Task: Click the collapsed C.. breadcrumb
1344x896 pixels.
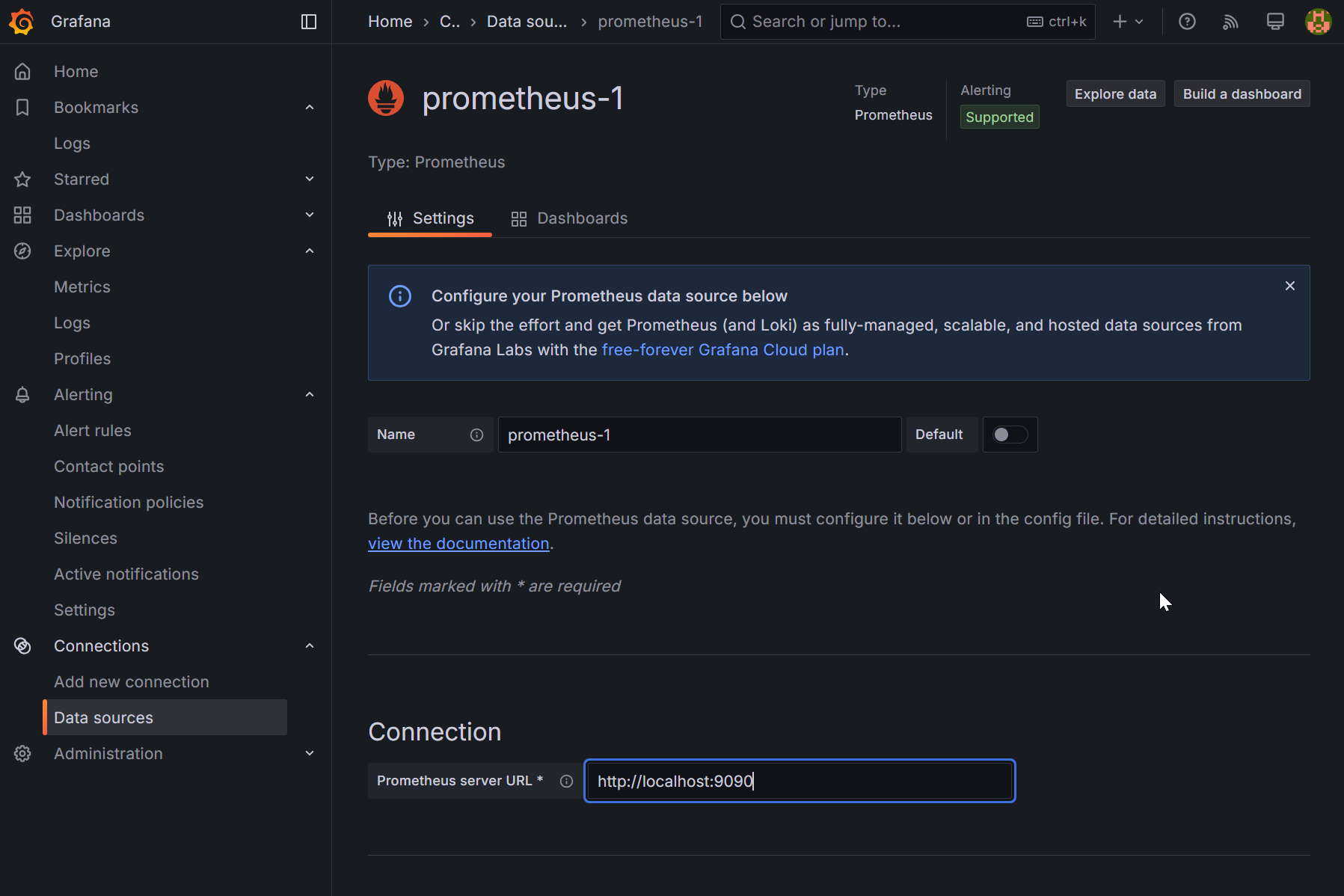Action: coord(449,22)
